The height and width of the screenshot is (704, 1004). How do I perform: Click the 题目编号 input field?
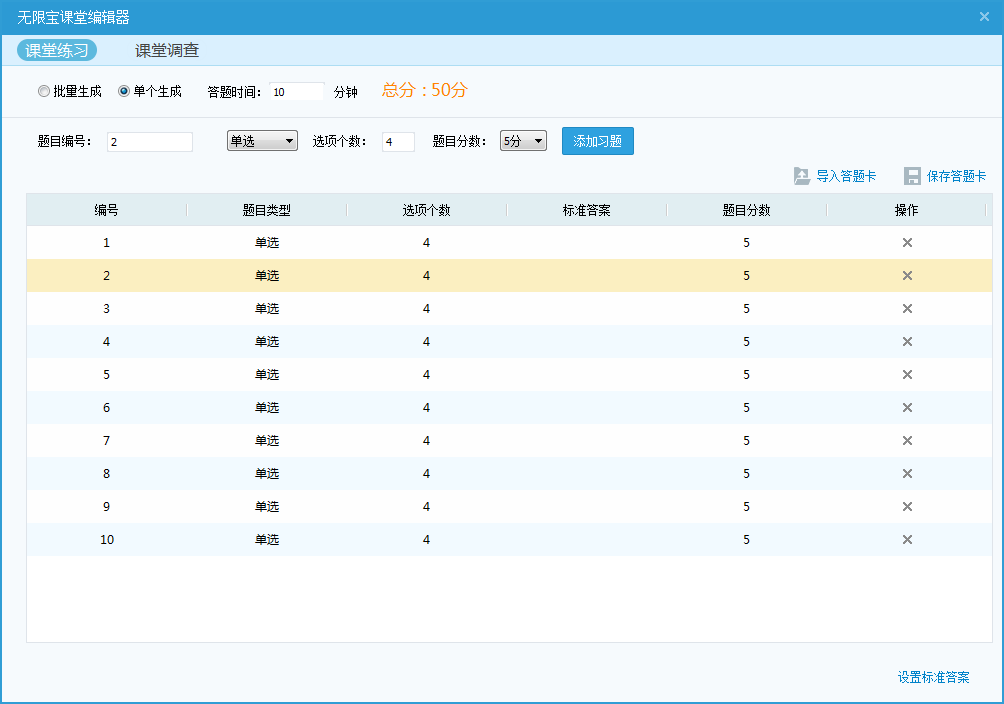pyautogui.click(x=149, y=142)
